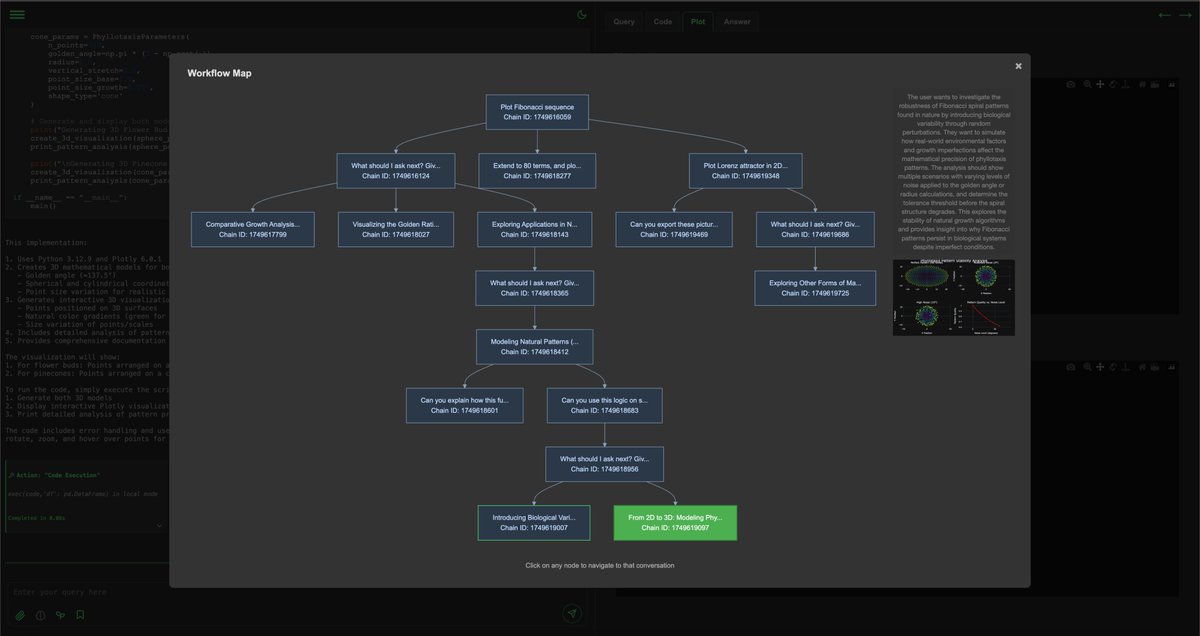Screen dimensions: 1200x636
Task: Open the green hamburger menu
Action: coord(17,15)
